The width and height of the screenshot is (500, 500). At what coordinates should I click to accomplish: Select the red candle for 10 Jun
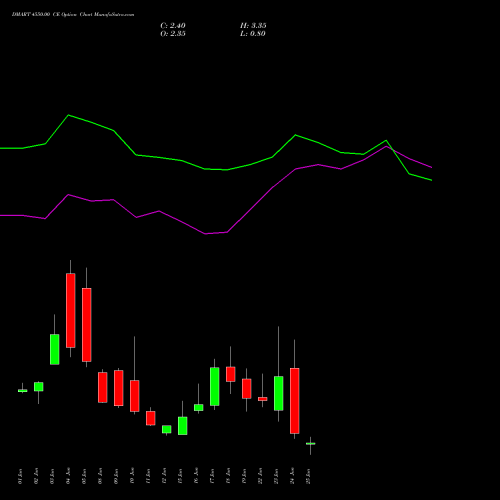click(135, 396)
